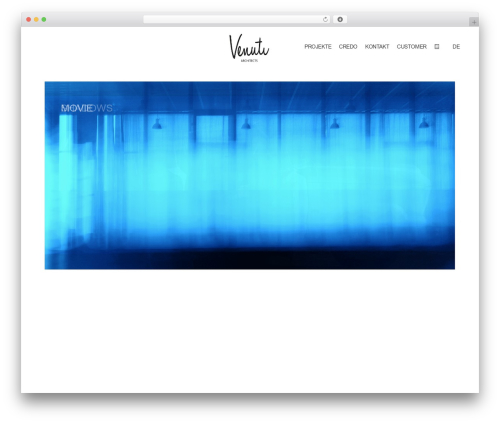Close the window with the red button
Viewport: 500px width, 423px height.
[29, 20]
